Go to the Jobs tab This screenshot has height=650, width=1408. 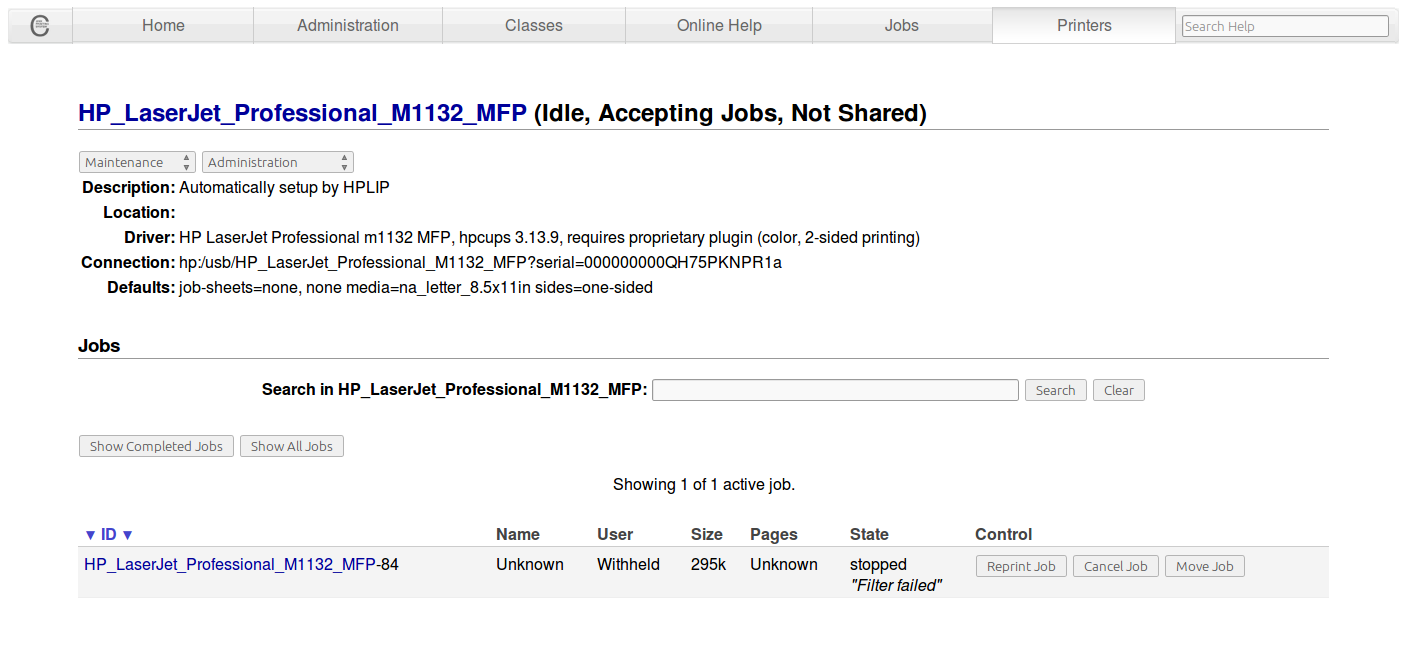coord(902,26)
